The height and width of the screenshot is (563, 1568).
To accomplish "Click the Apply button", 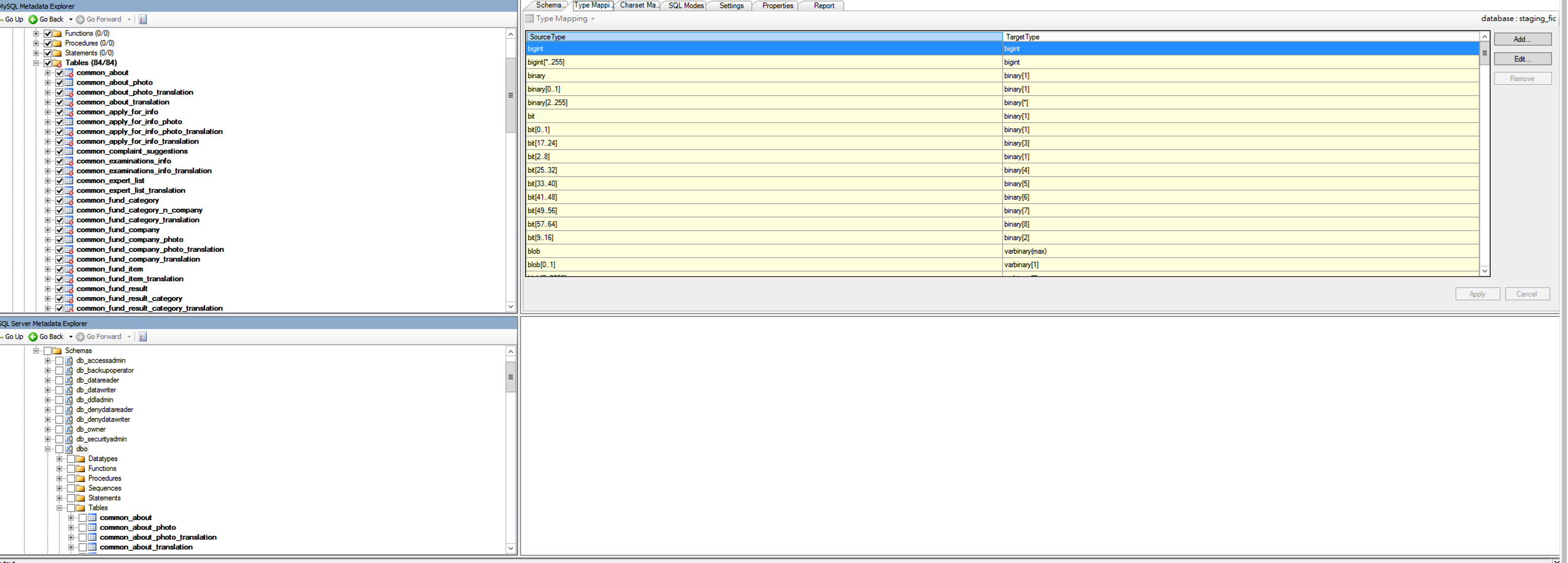I will (x=1477, y=294).
